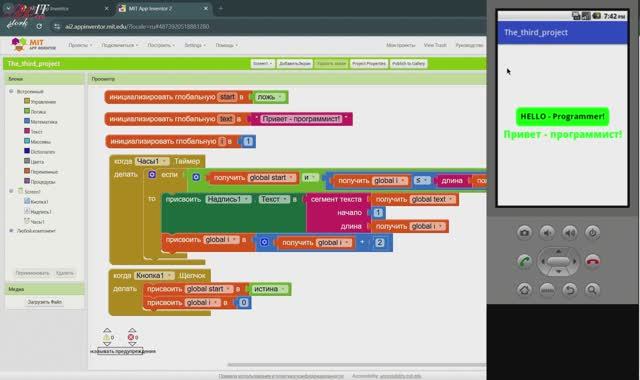The width and height of the screenshot is (640, 380).
Task: Click the mutator gear on the addition block
Action: [264, 242]
